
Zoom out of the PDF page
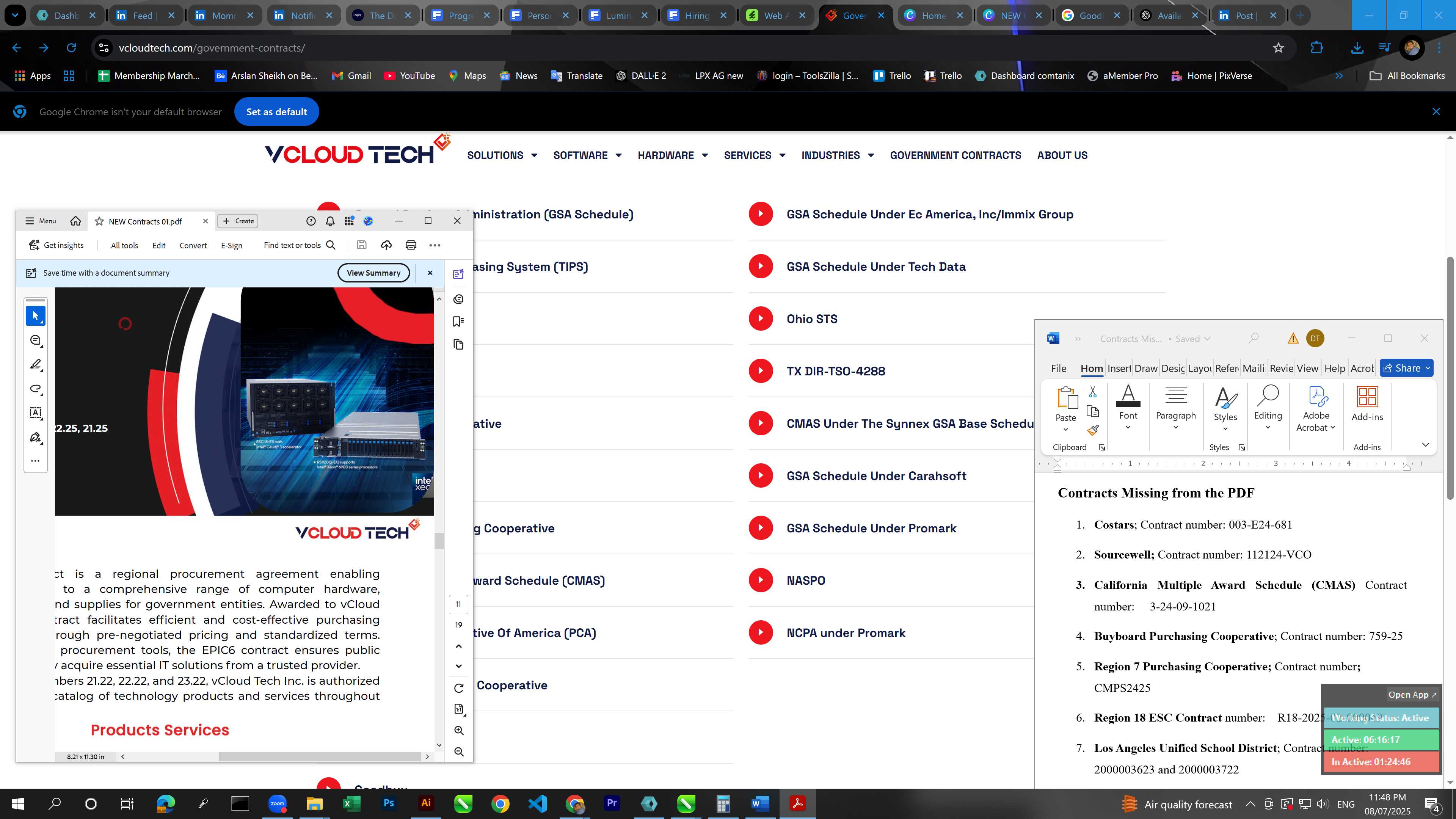pyautogui.click(x=459, y=752)
